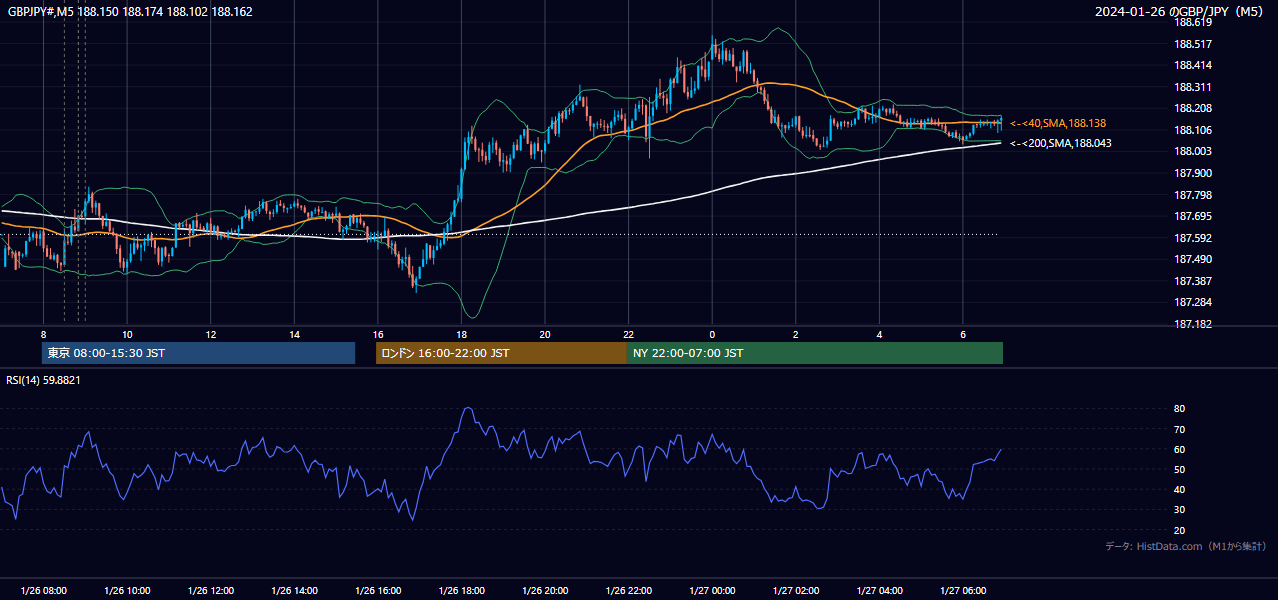Click price axis label 187.182

(x=1192, y=324)
